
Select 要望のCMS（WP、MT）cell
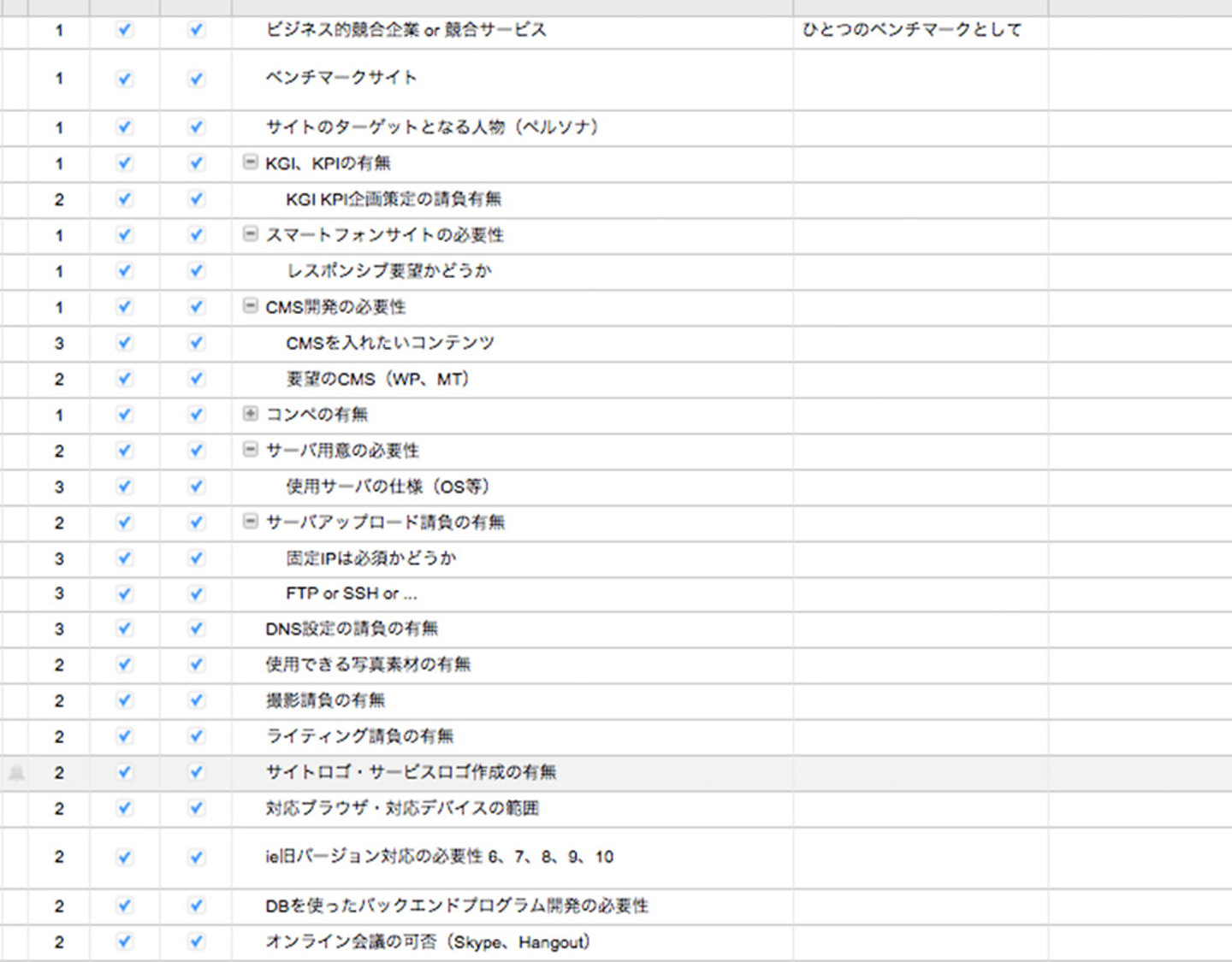(x=512, y=379)
